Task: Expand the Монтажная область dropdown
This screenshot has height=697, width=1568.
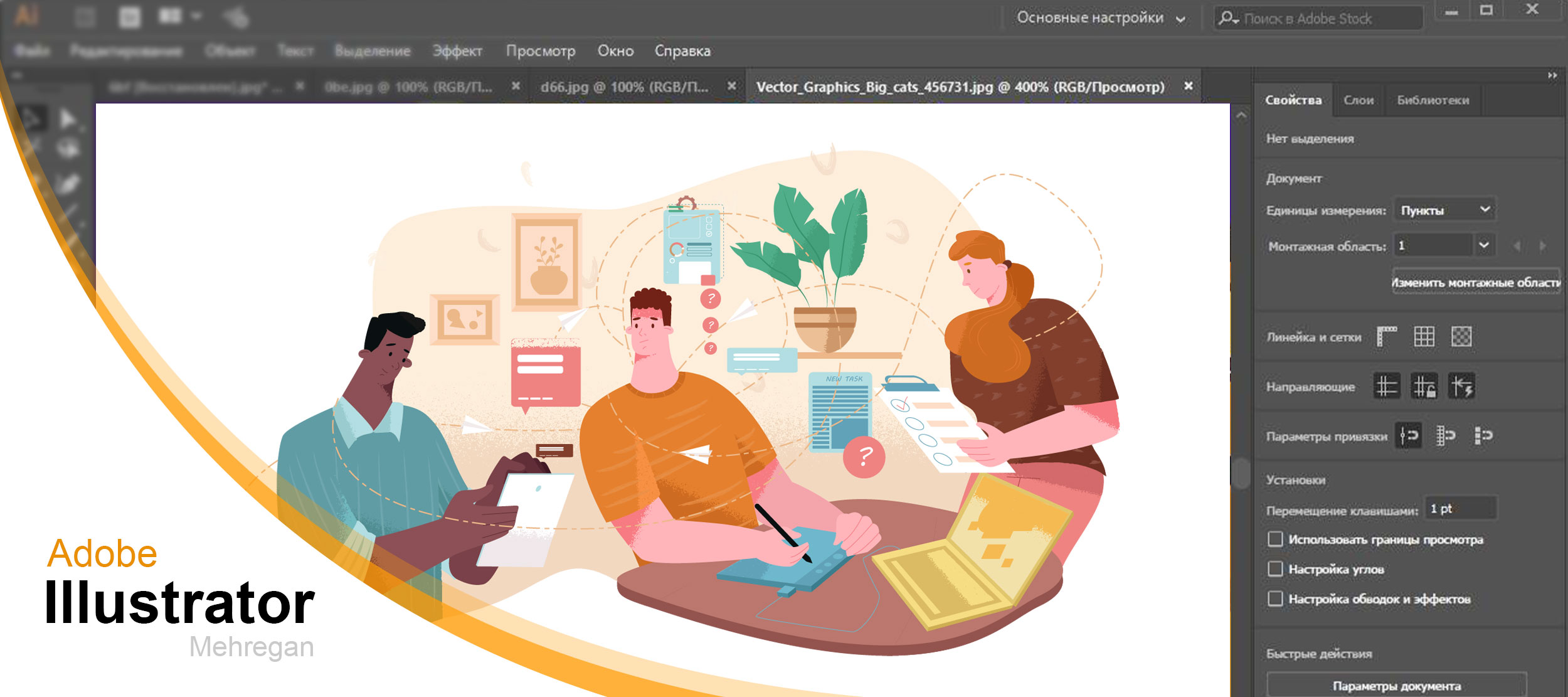Action: (1484, 245)
